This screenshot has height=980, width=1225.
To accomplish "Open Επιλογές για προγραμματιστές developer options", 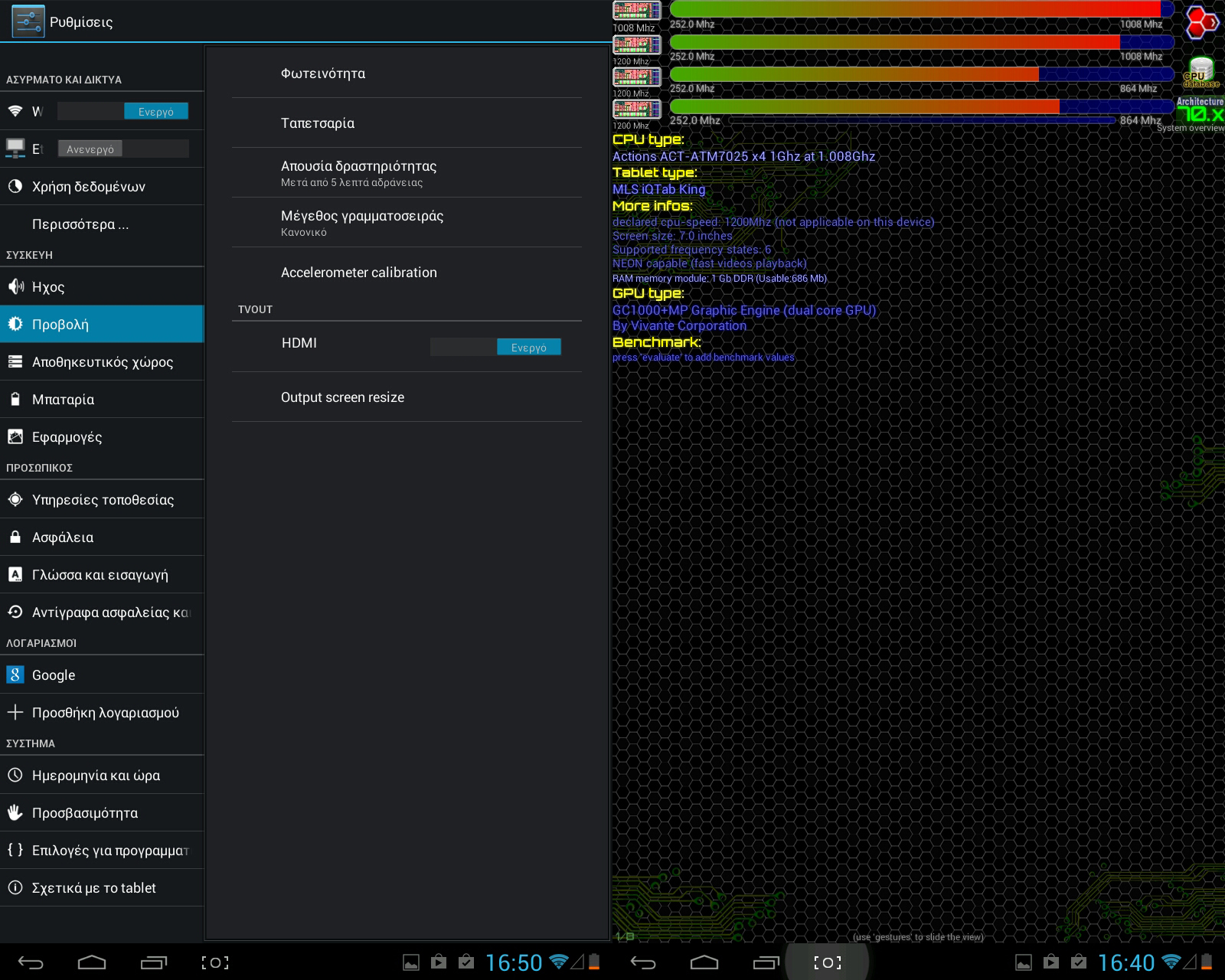I will (x=102, y=850).
